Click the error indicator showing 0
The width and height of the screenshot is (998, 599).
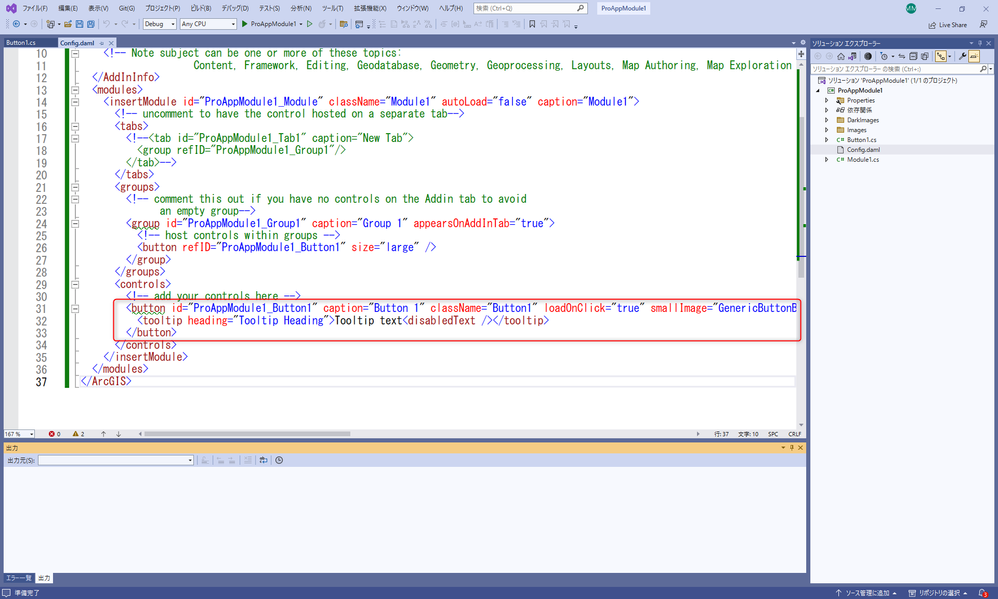(53, 434)
